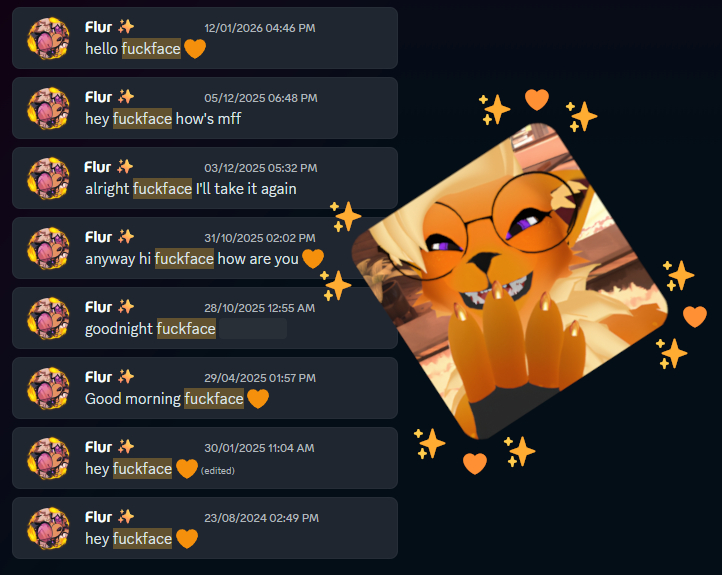Select the 'alright fuckface I'll take it again' message
The height and width of the screenshot is (575, 722).
pos(204,178)
